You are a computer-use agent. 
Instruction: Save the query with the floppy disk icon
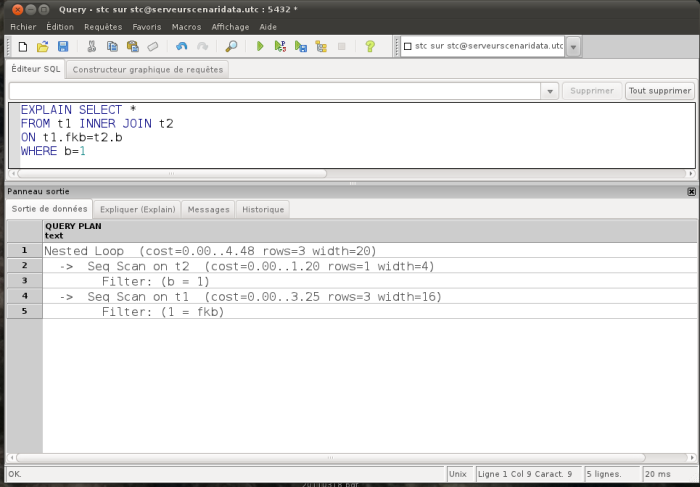(63, 46)
